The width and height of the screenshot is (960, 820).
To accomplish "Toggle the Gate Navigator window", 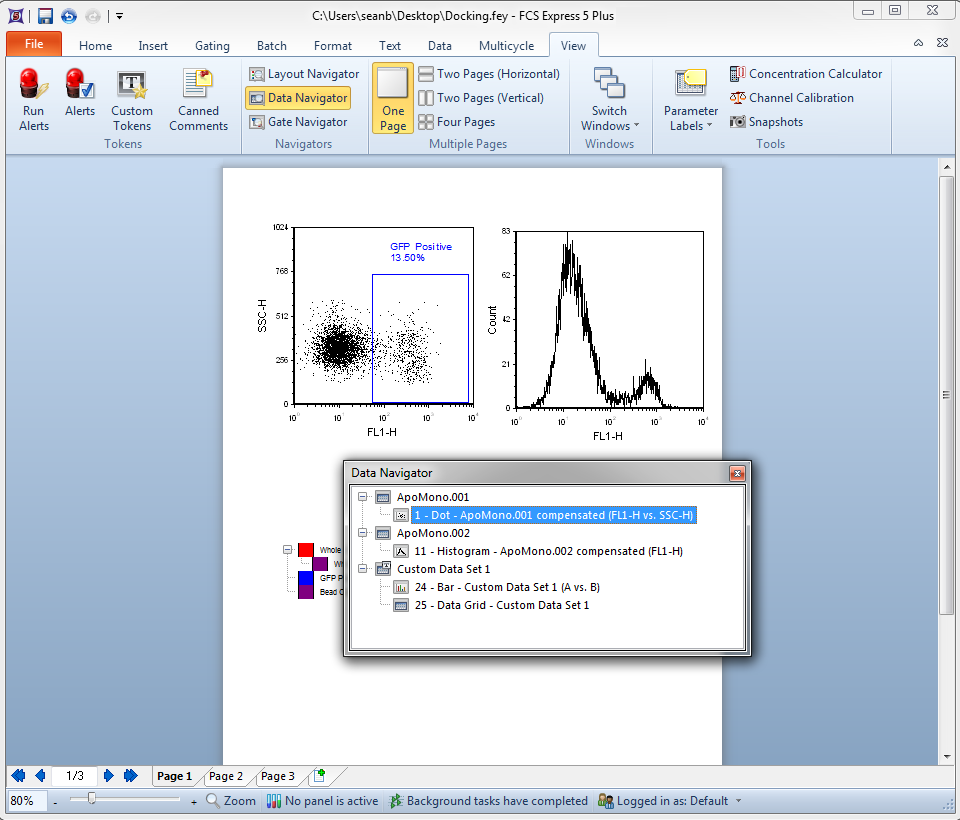I will [298, 122].
